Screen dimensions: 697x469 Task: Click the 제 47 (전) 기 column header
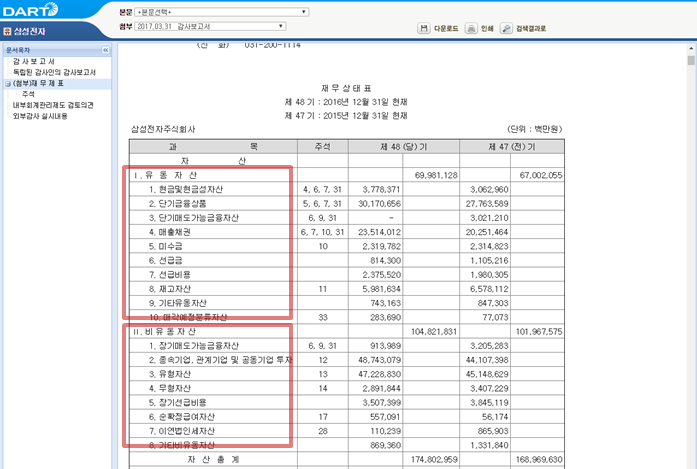click(x=512, y=147)
